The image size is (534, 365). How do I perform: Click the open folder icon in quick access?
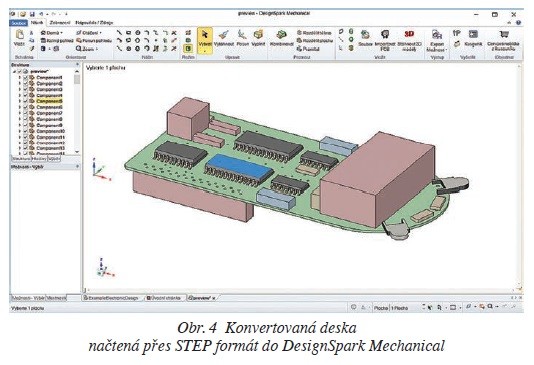click(23, 14)
